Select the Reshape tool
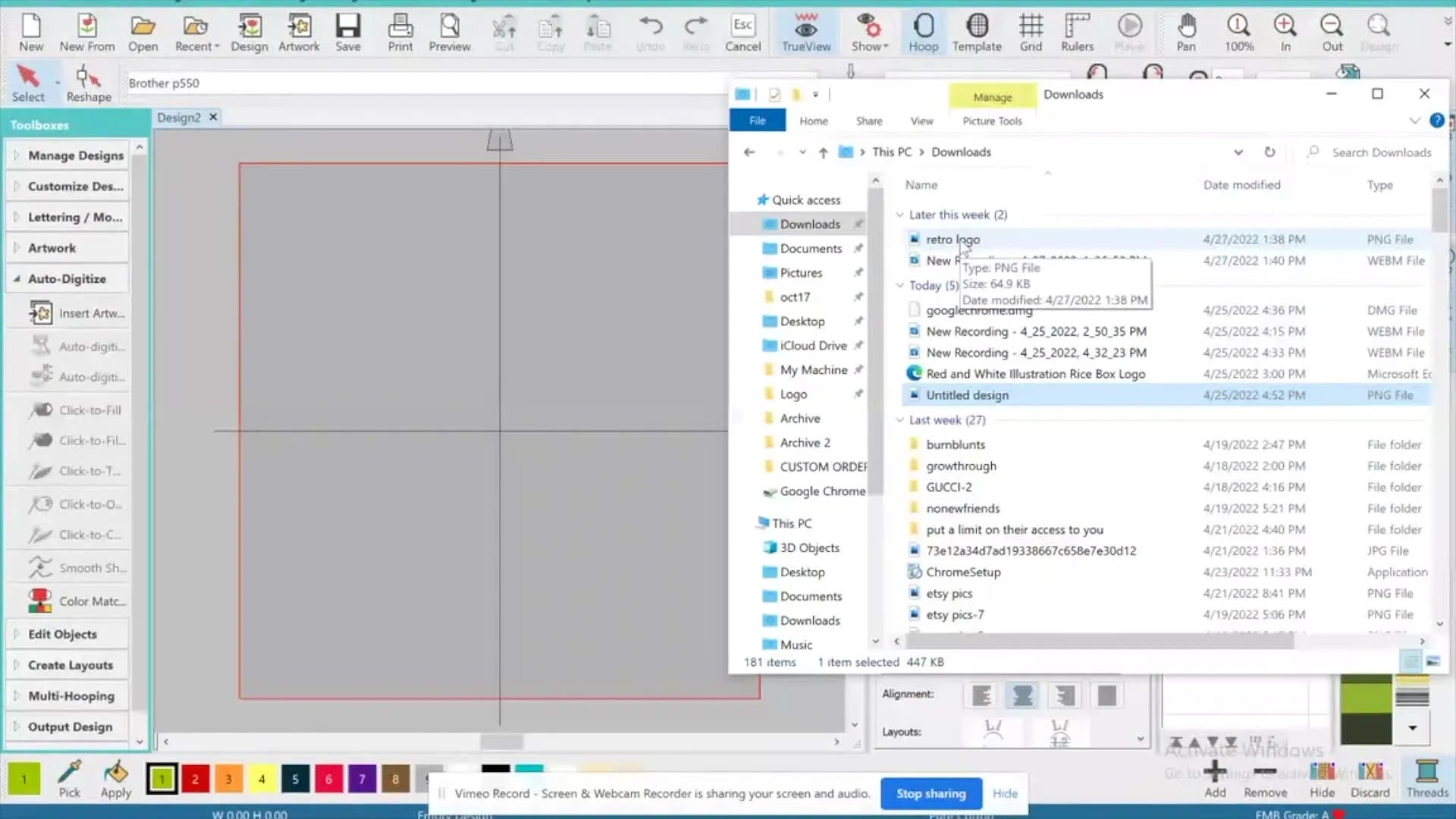 click(x=88, y=83)
